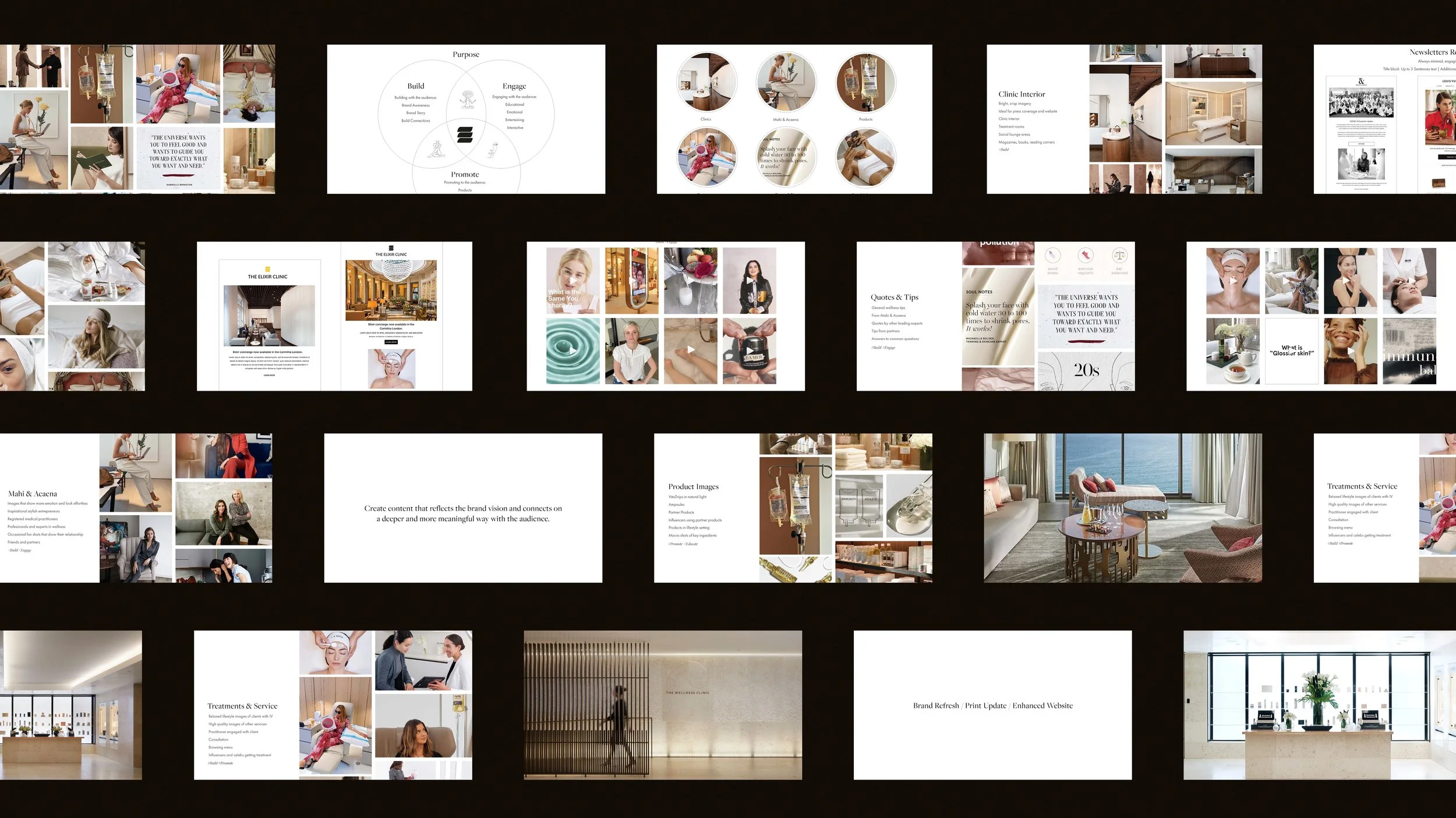Open the Brand Refresh Print Update slide

992,705
